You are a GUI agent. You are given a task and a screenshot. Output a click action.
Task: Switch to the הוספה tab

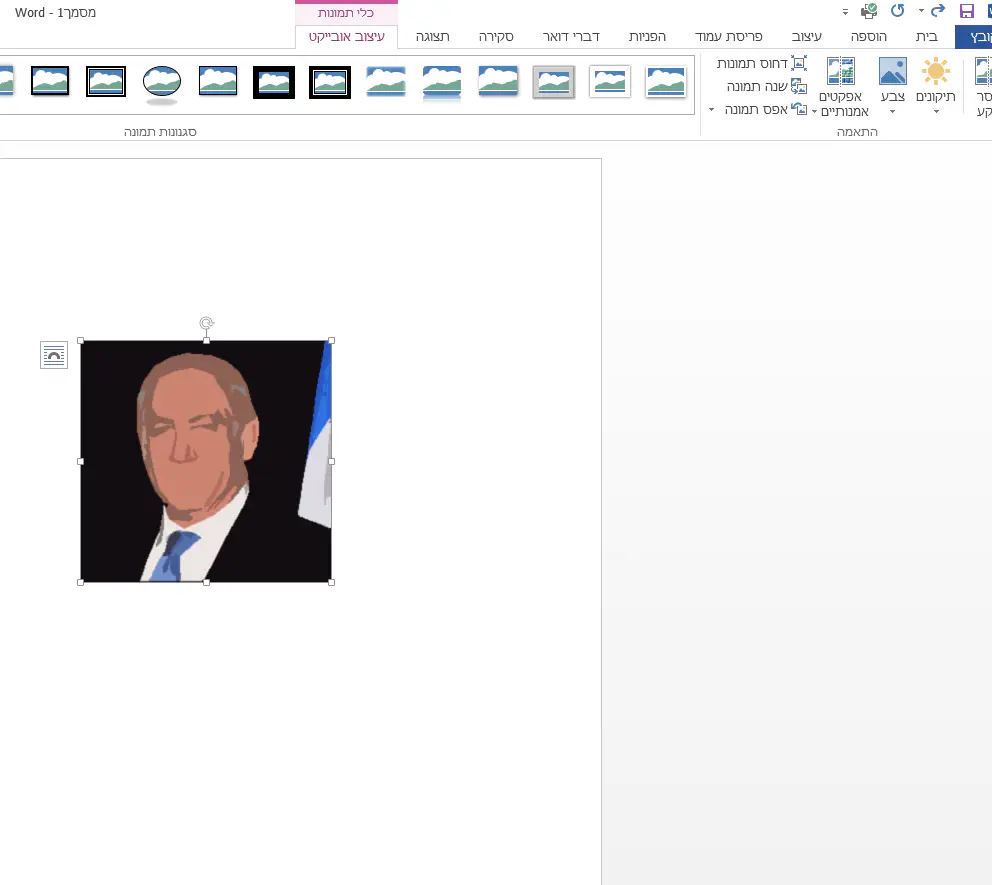point(868,36)
